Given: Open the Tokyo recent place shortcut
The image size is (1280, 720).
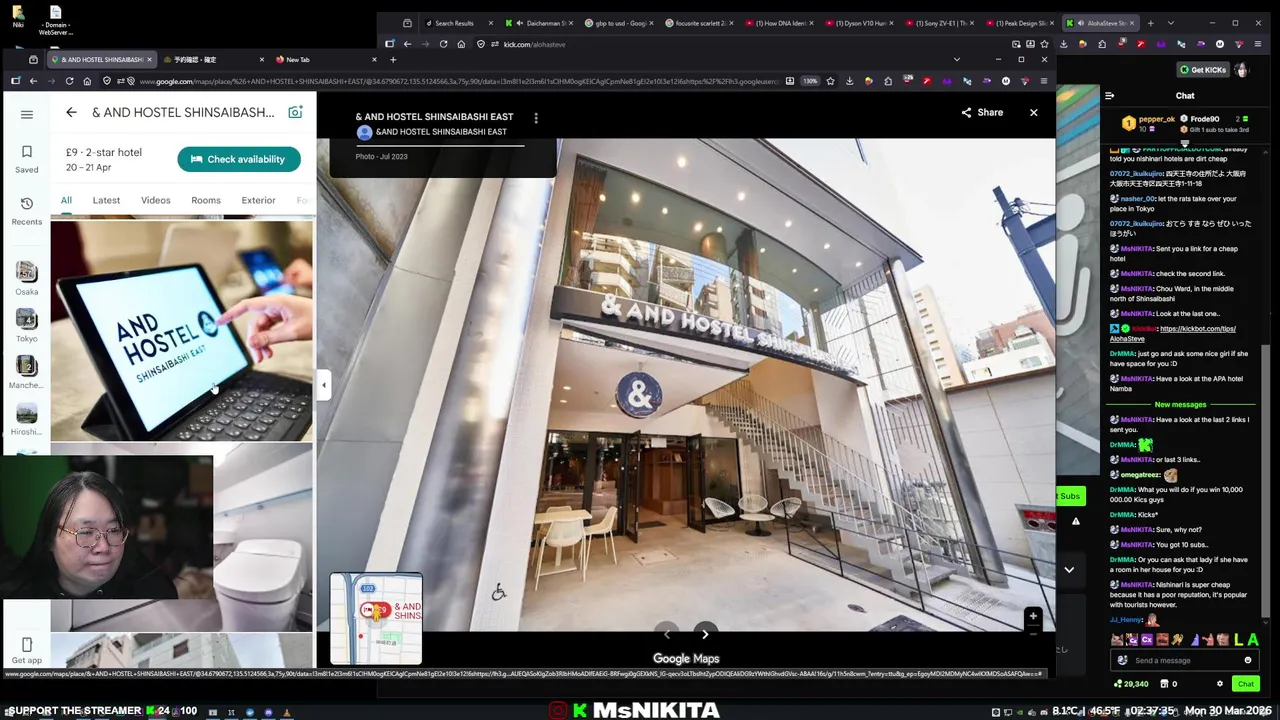Looking at the screenshot, I should (27, 325).
